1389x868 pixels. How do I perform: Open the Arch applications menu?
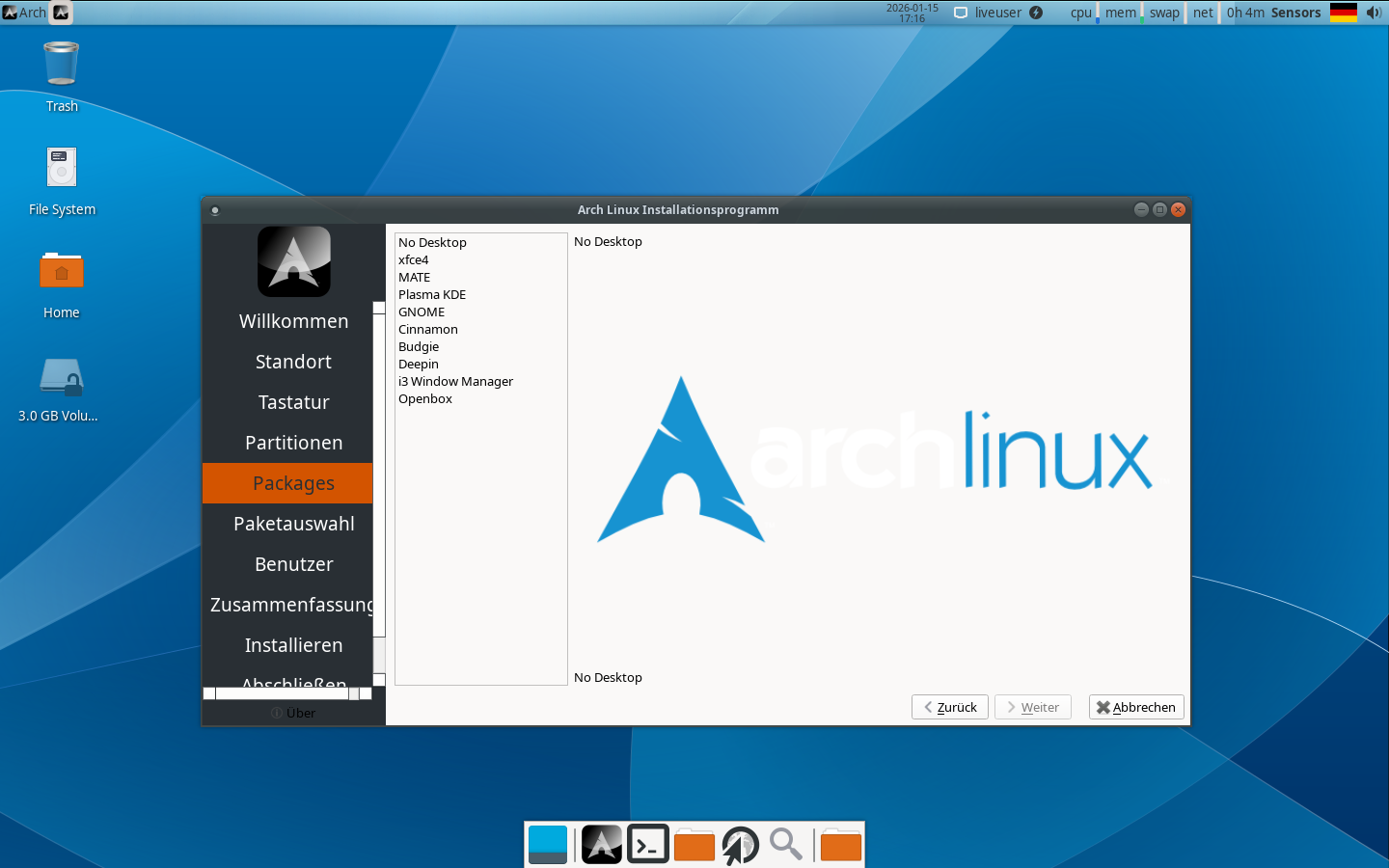pos(25,13)
